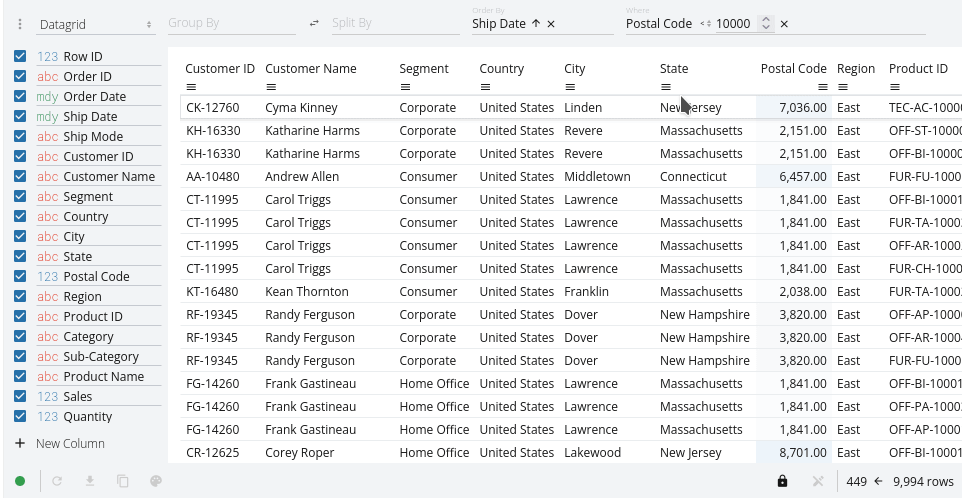Click the export download icon
Image resolution: width=962 pixels, height=498 pixels.
pos(90,481)
